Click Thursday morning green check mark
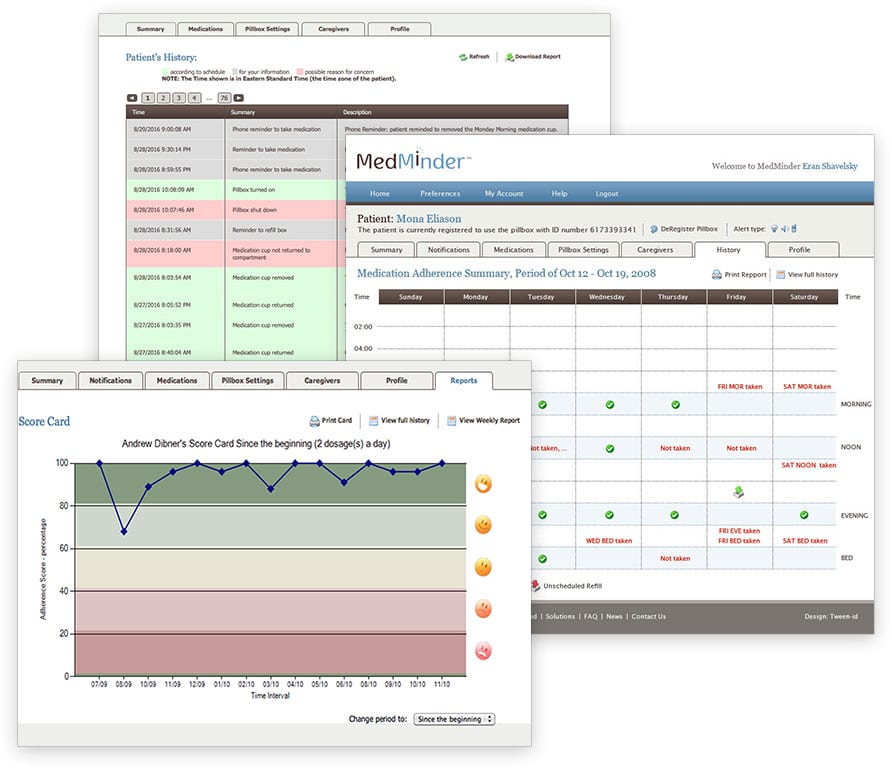 click(675, 405)
